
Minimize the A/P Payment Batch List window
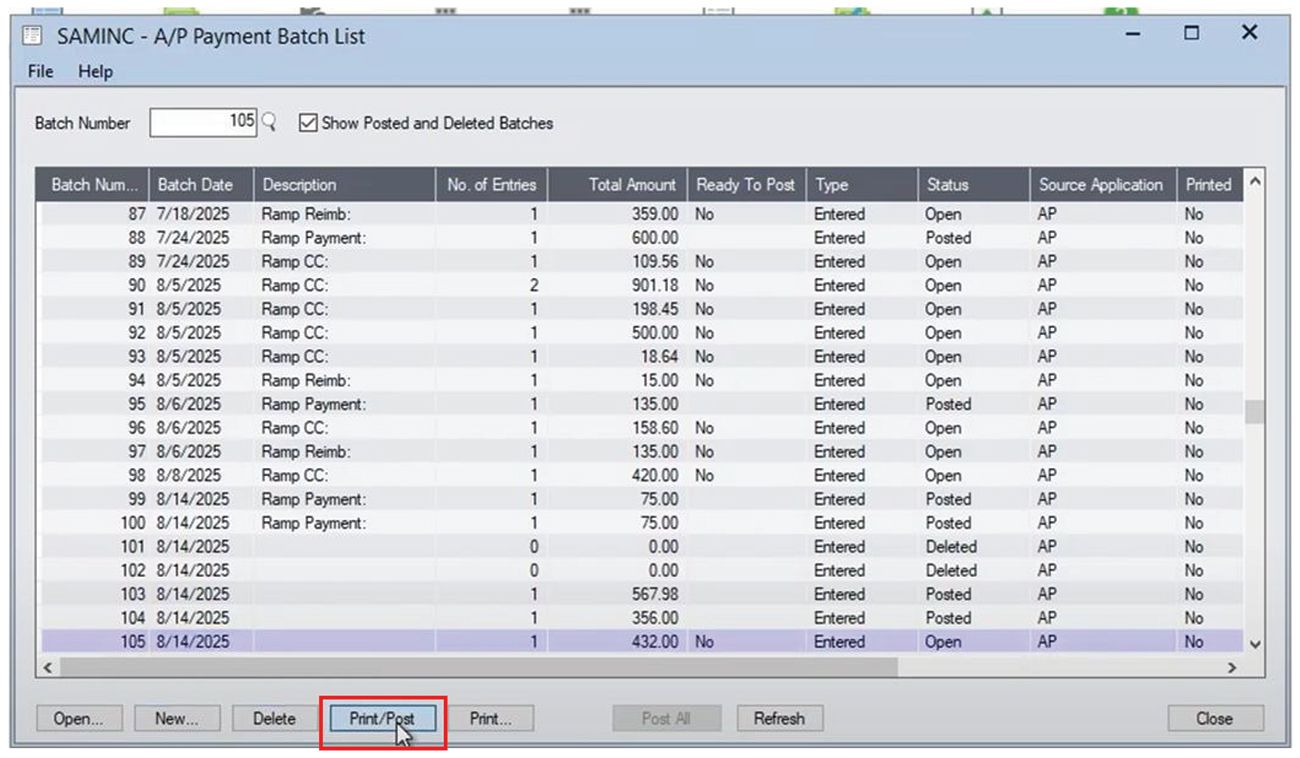tap(1133, 33)
